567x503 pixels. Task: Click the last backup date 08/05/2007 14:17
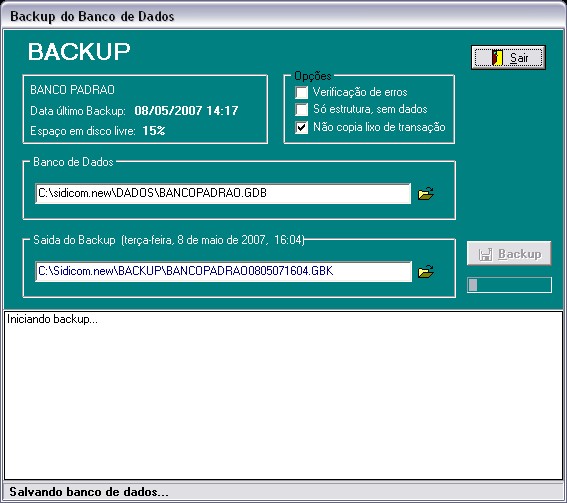pyautogui.click(x=186, y=111)
